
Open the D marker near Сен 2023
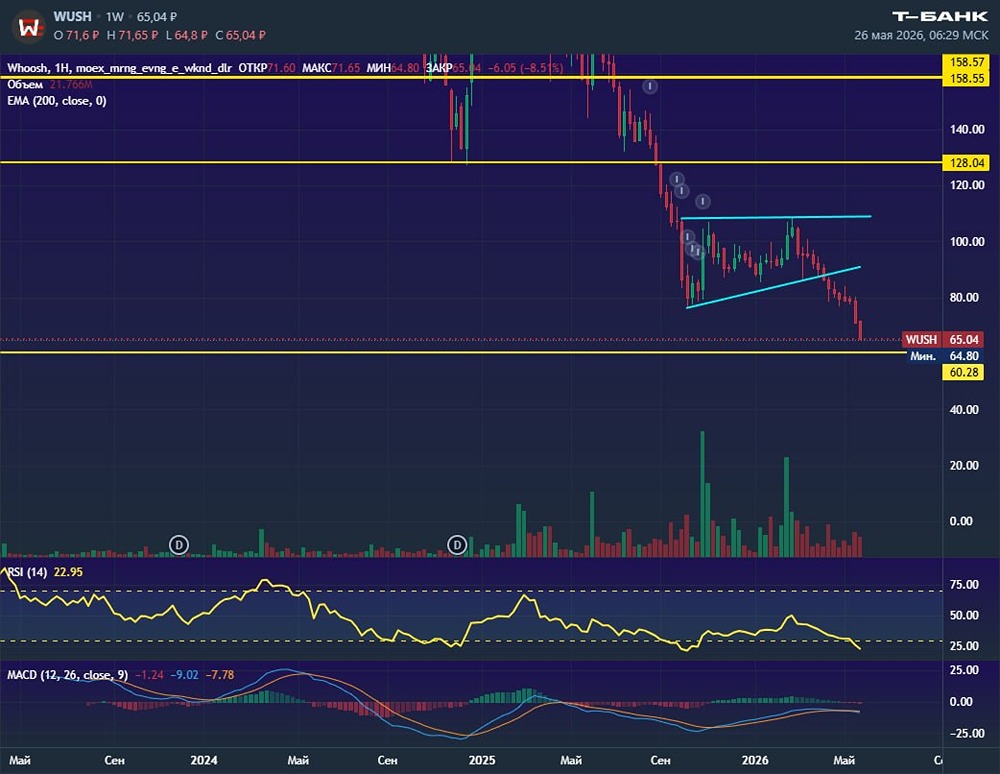point(179,545)
